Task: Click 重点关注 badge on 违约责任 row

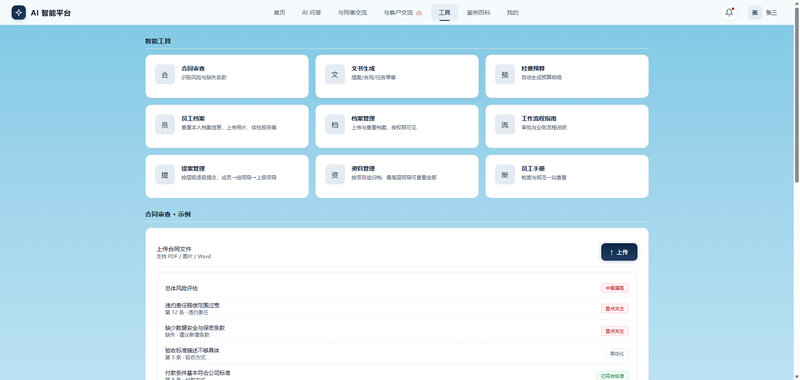Action: pos(614,309)
